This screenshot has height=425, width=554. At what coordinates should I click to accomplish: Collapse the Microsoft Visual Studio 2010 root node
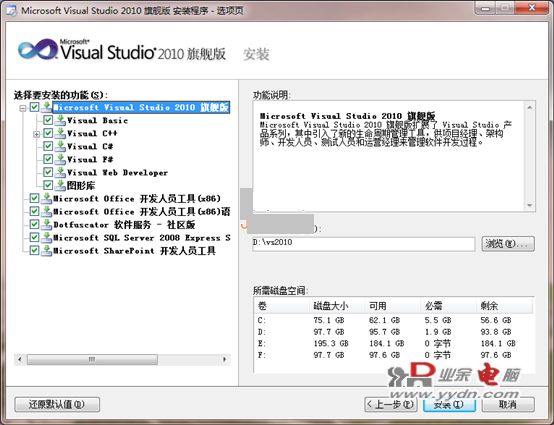click(x=23, y=108)
